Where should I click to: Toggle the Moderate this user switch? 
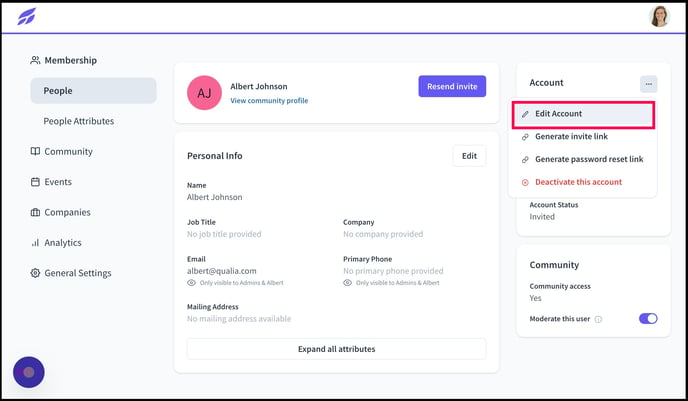pos(648,319)
